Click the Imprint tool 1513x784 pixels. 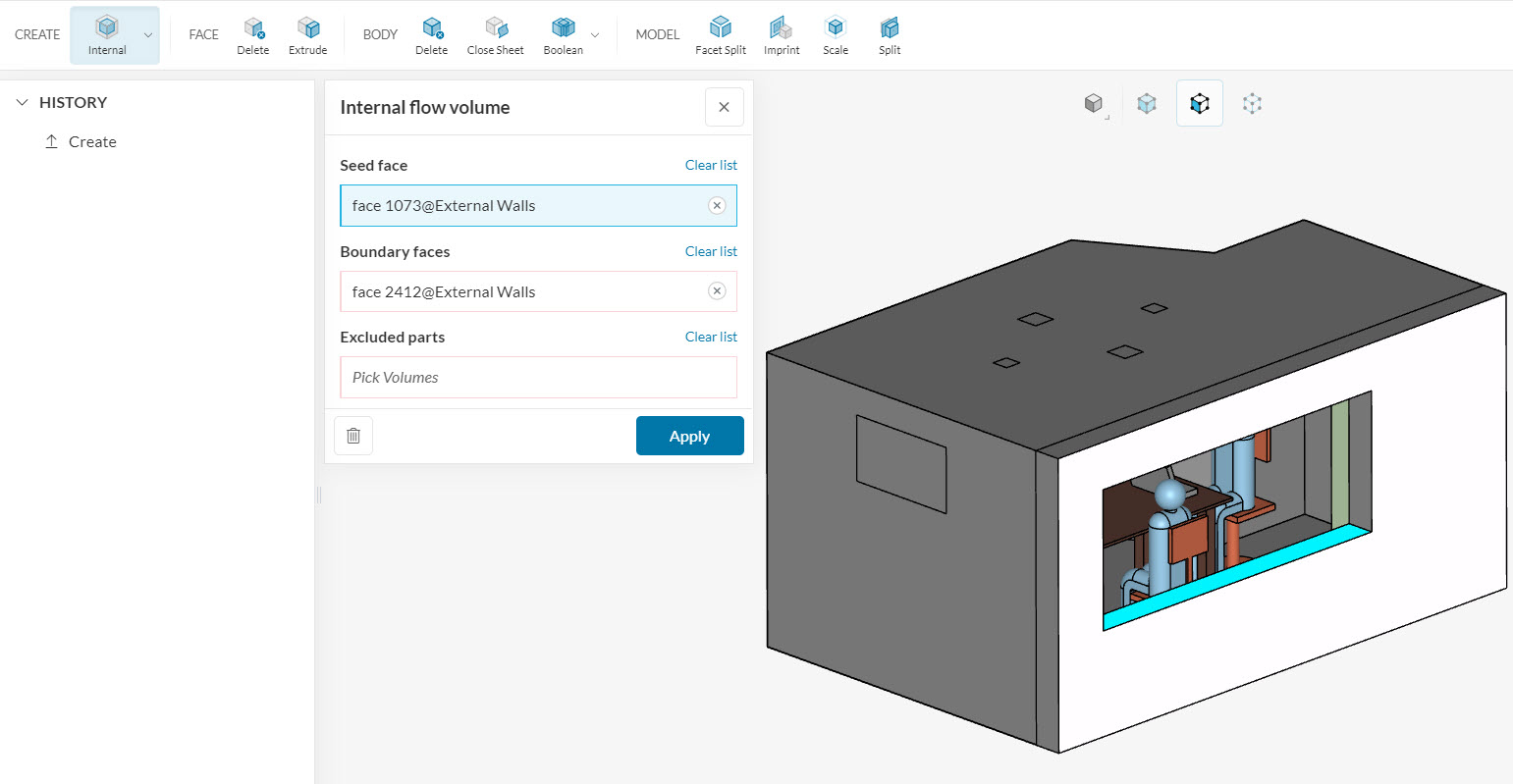pyautogui.click(x=782, y=34)
